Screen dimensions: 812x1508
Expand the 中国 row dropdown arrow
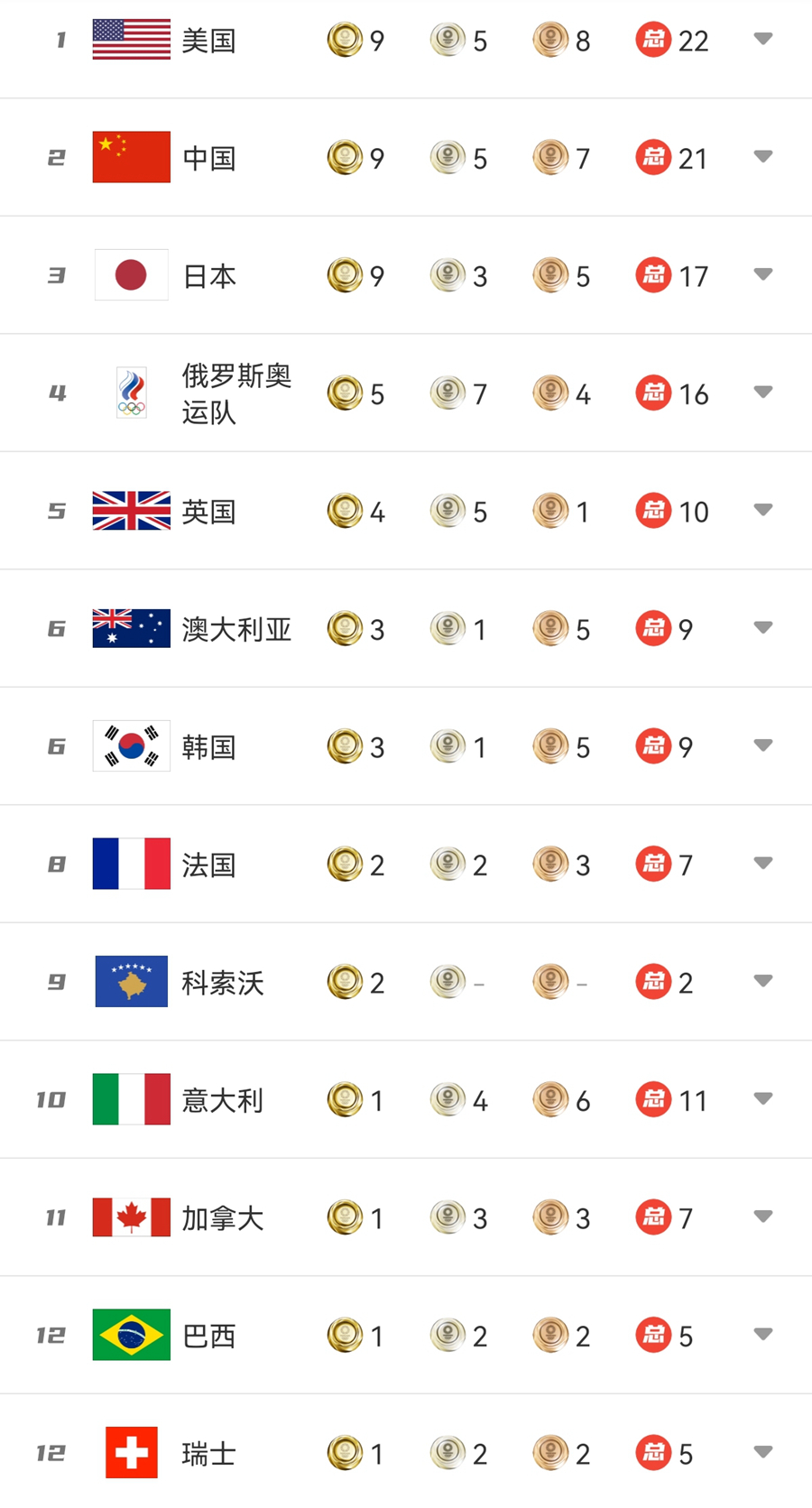pos(763,157)
